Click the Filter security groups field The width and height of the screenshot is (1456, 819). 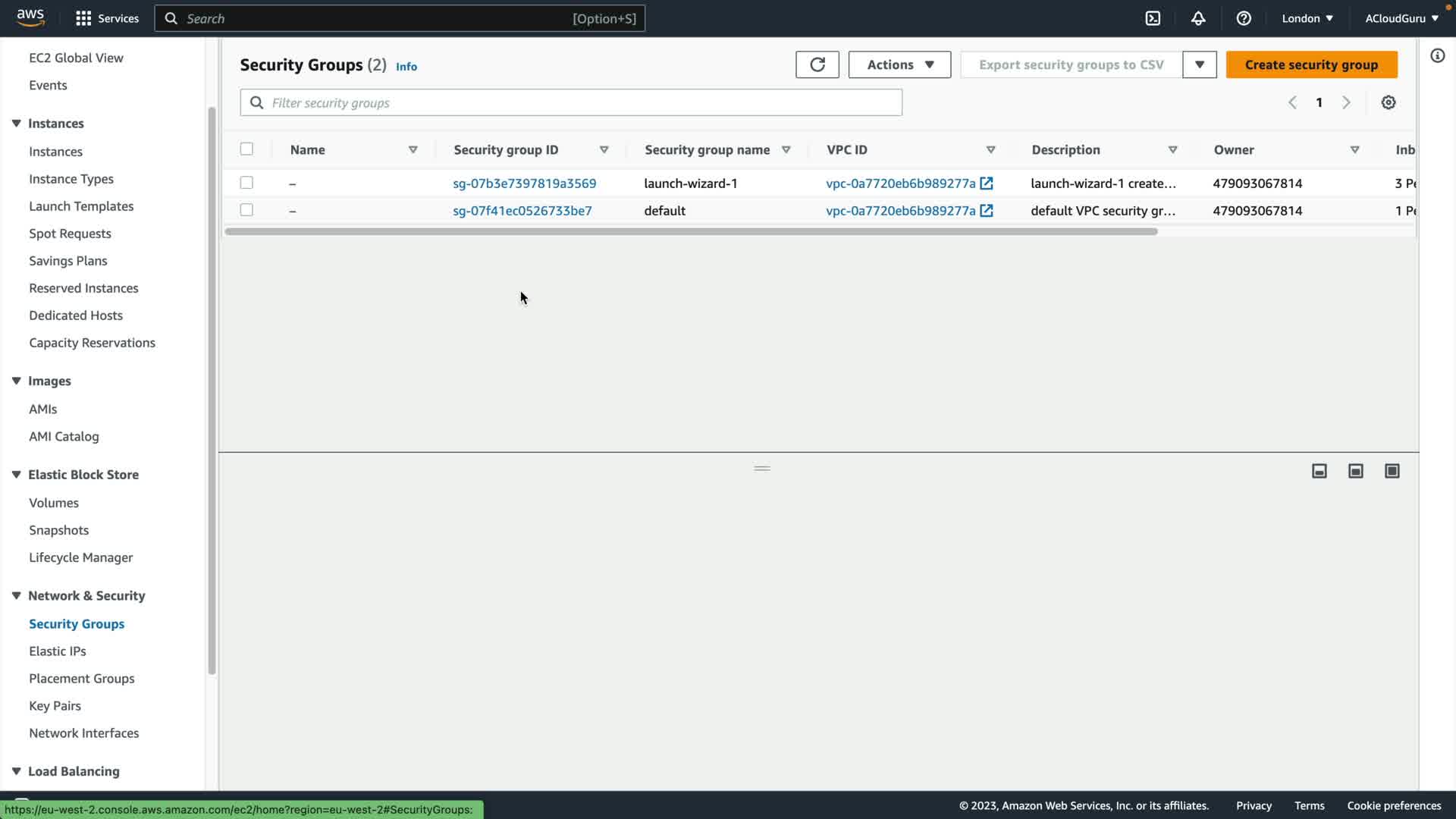(570, 102)
